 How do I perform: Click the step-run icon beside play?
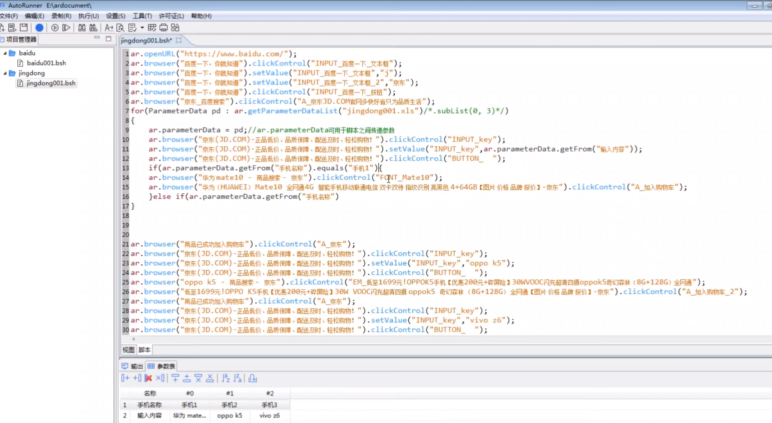click(x=66, y=28)
